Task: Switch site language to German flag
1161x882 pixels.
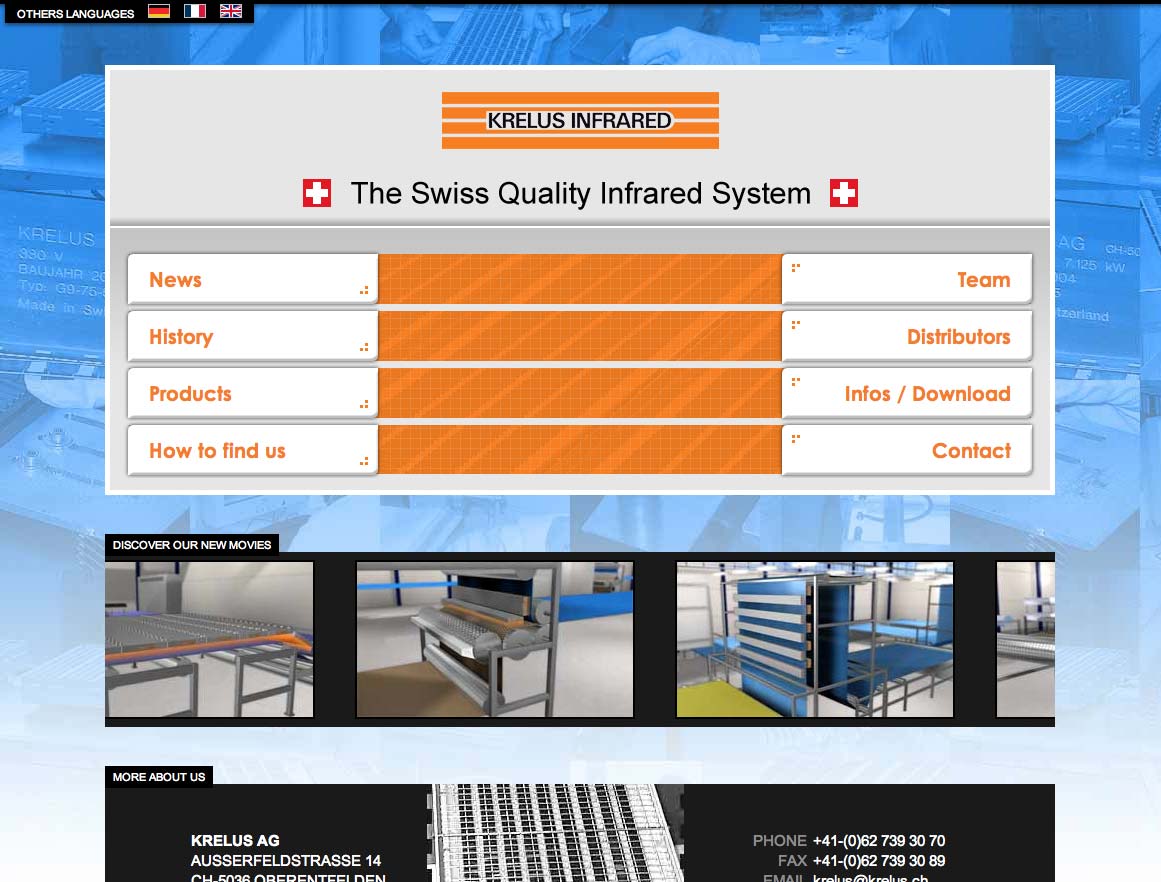Action: pos(158,11)
